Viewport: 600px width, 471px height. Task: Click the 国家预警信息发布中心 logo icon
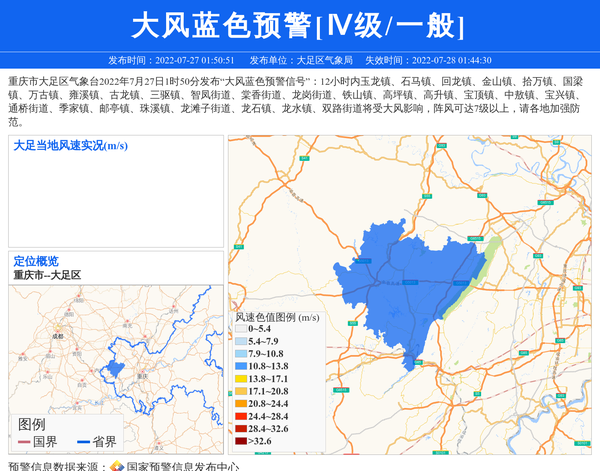click(x=116, y=465)
